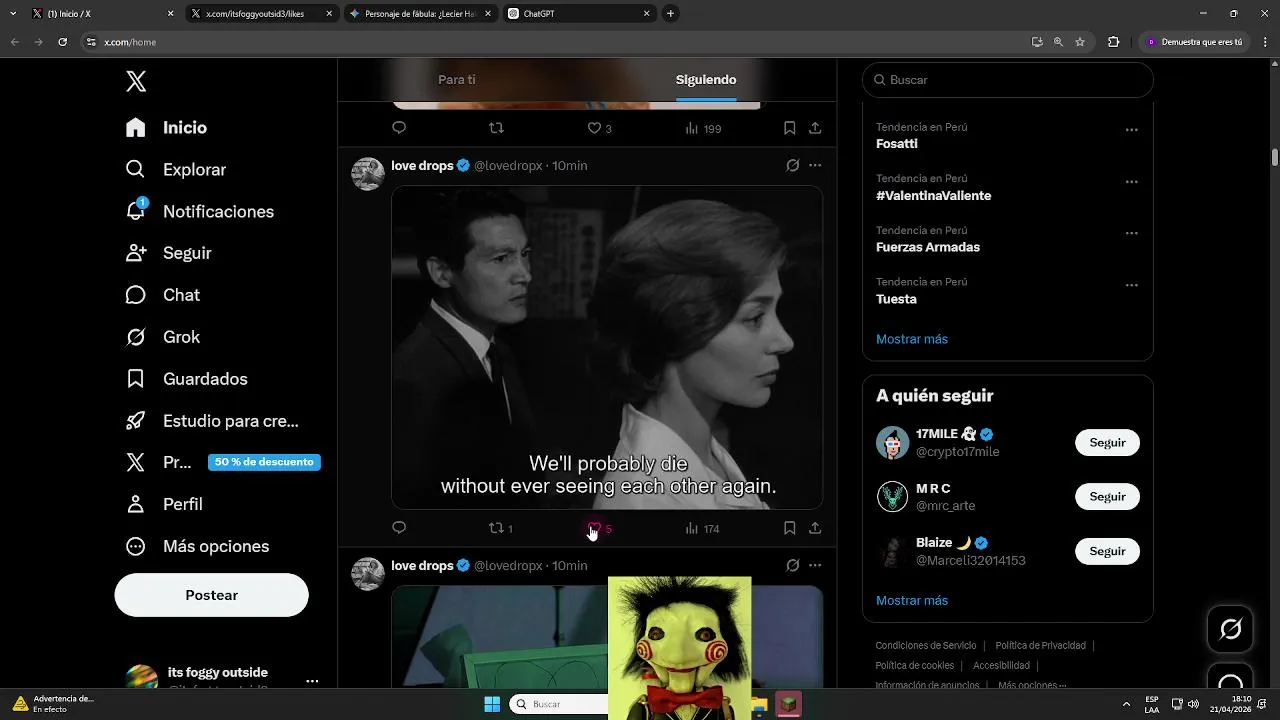The image size is (1280, 720).
Task: Bookmark the top post with 199 views
Action: click(789, 128)
